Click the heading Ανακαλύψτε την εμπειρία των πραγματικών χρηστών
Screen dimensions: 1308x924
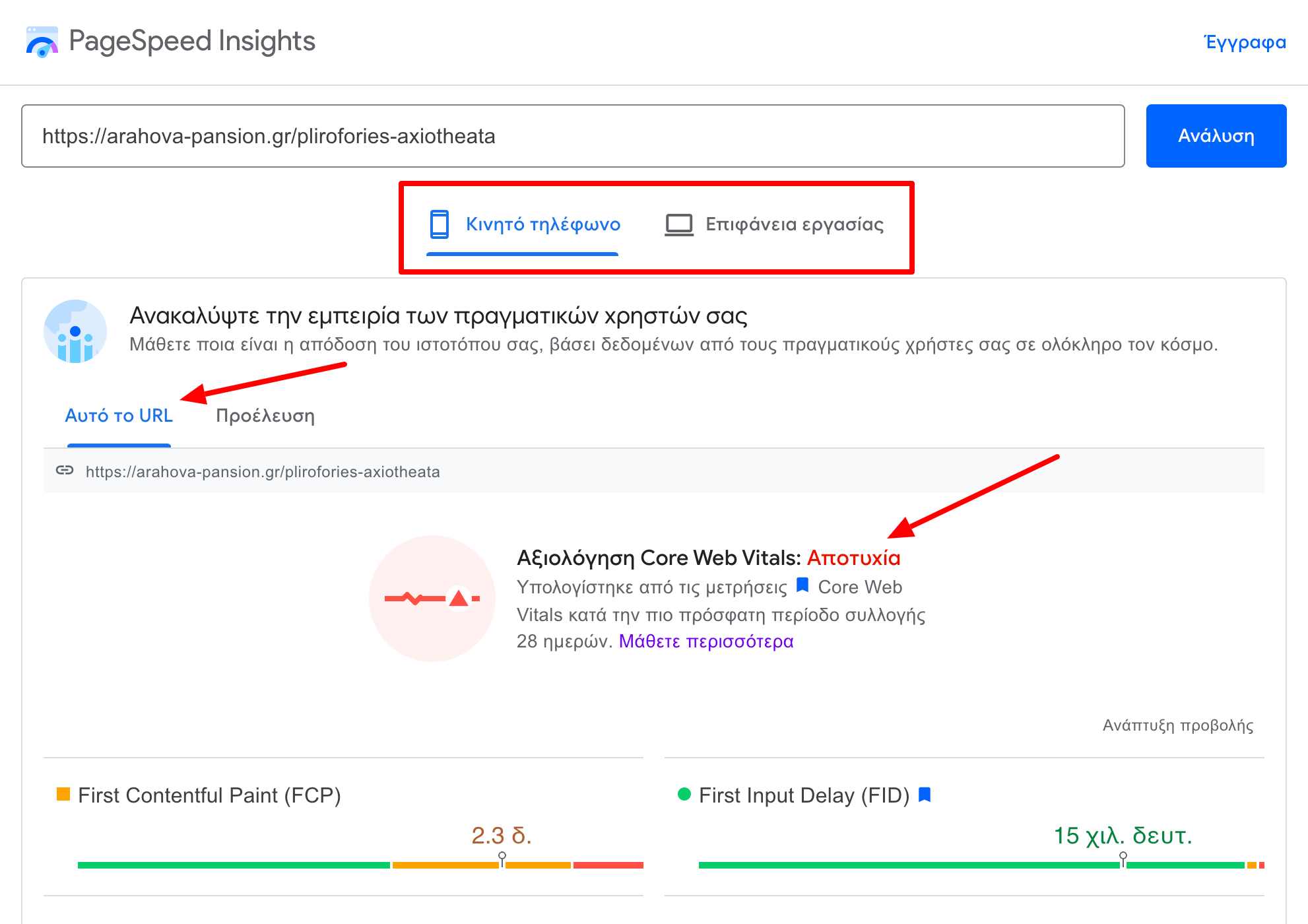coord(438,316)
